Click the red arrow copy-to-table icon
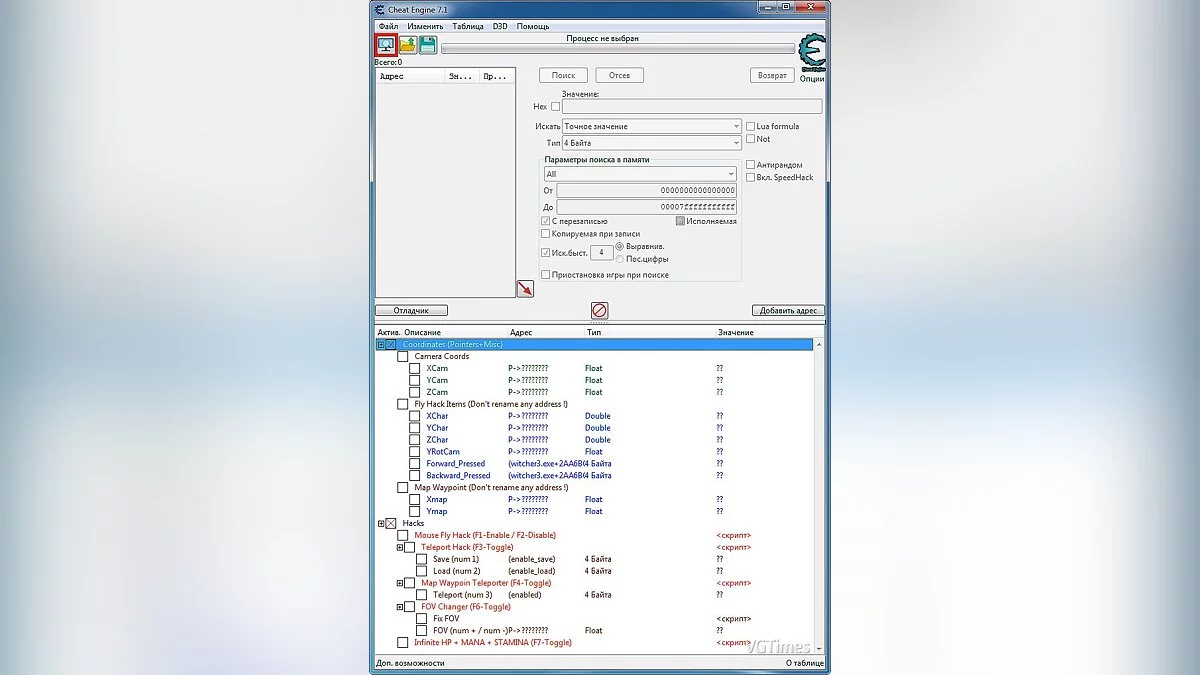 point(525,289)
